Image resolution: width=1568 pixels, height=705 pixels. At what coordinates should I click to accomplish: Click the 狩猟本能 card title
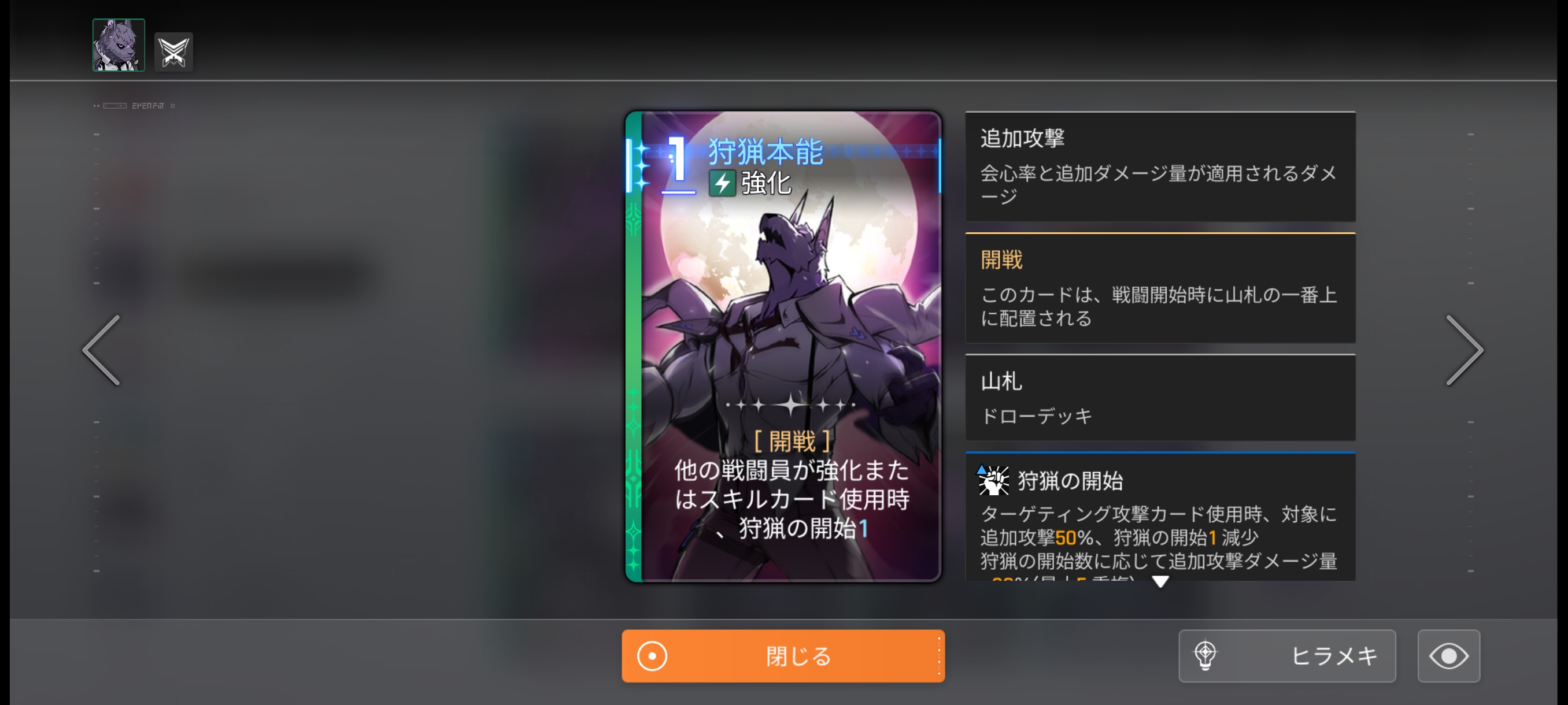(x=764, y=151)
